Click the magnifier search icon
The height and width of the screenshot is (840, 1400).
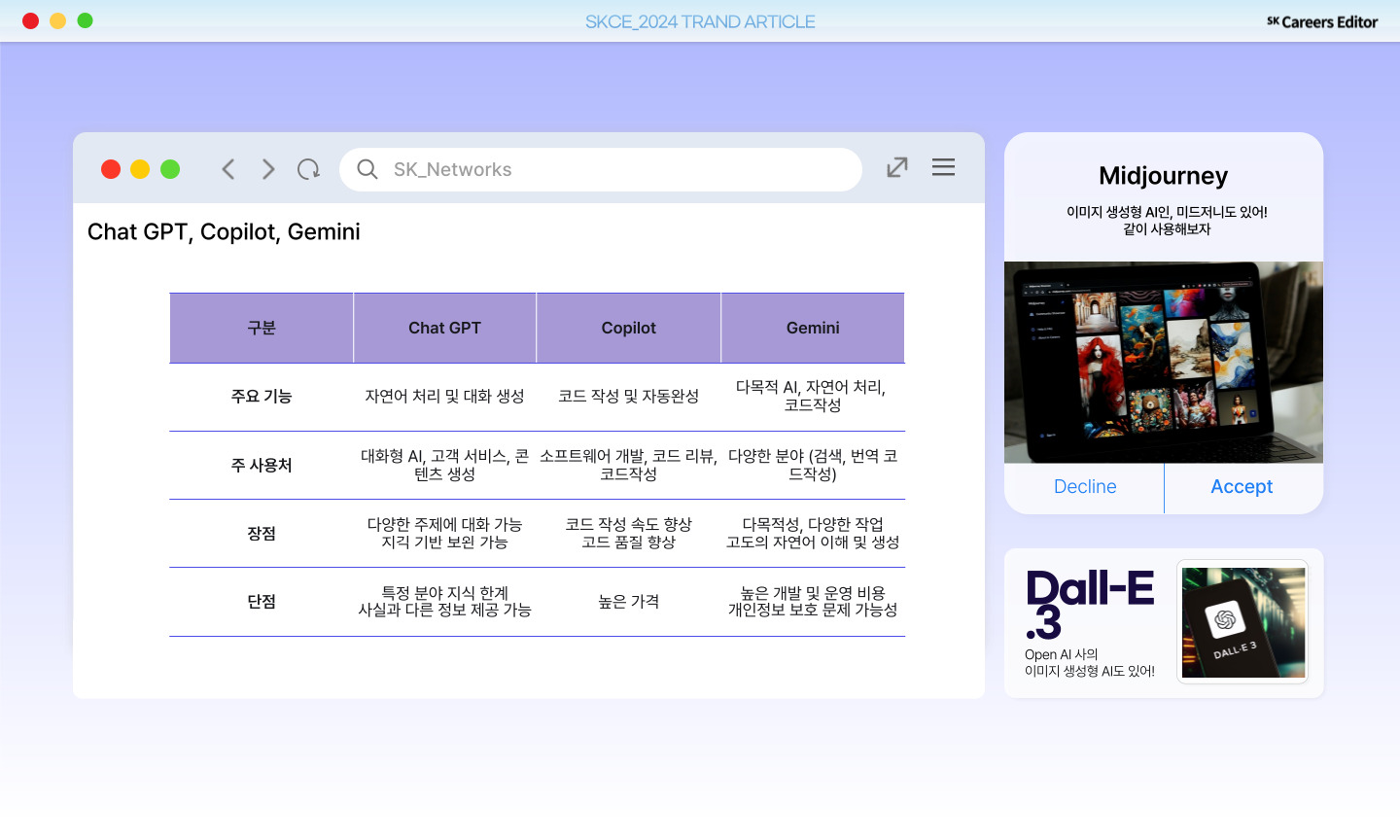click(x=367, y=169)
